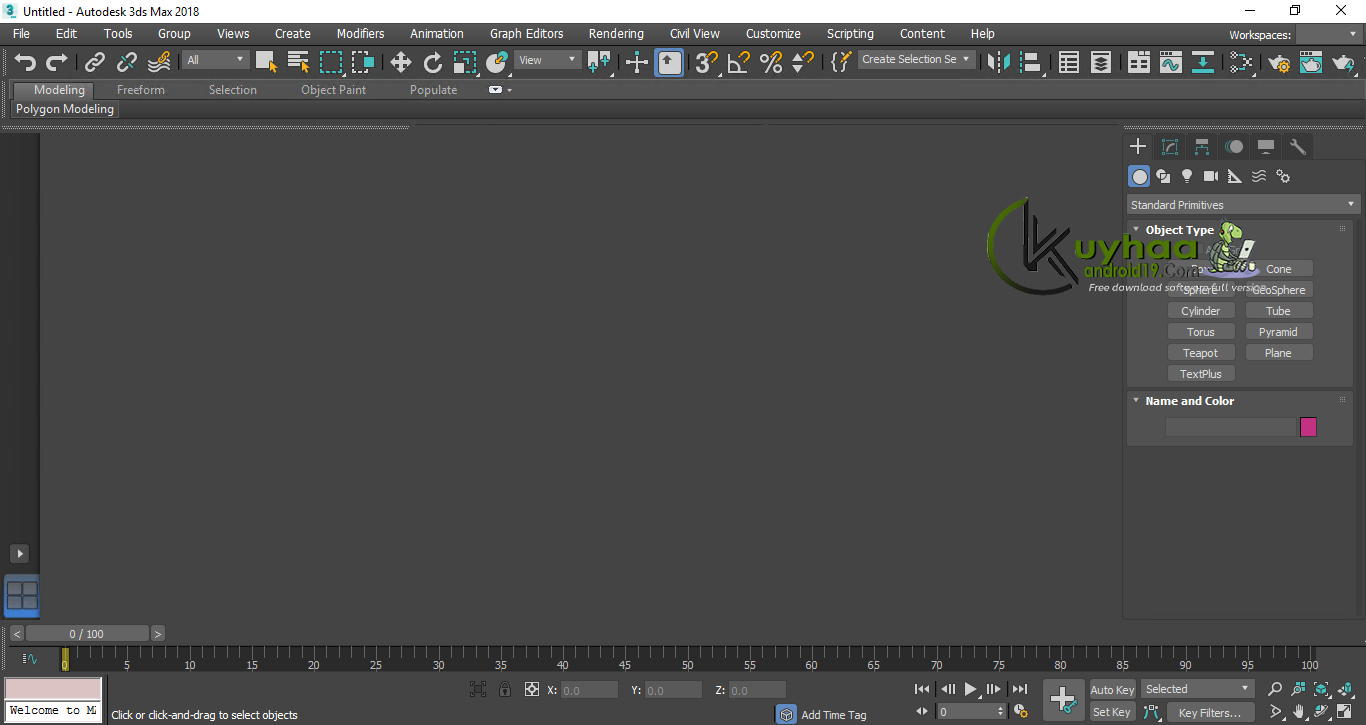Screen dimensions: 1366x725
Task: Click the Teapot primitive button
Action: (x=1201, y=353)
